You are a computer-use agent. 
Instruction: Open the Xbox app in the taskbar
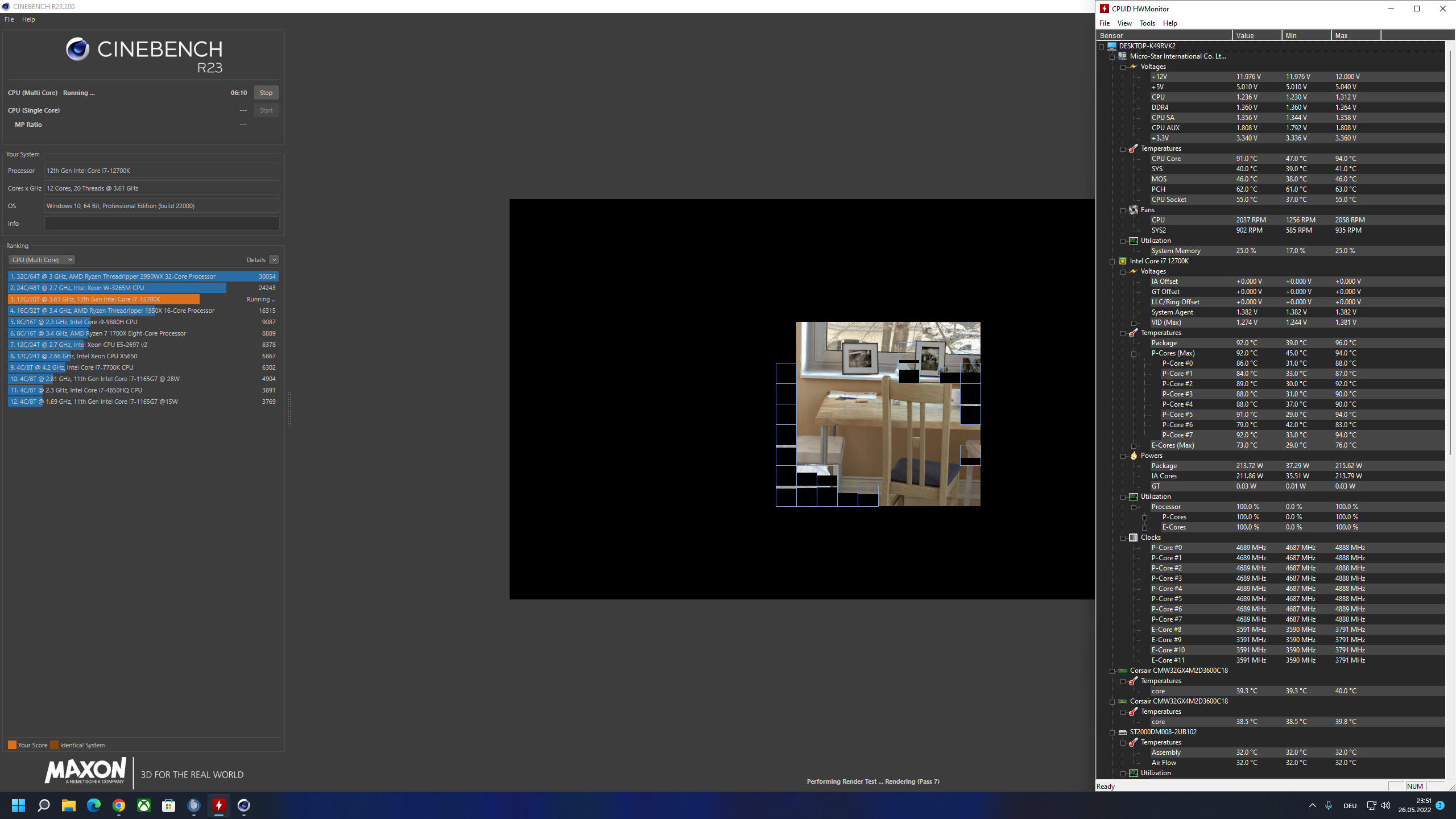coord(144,805)
